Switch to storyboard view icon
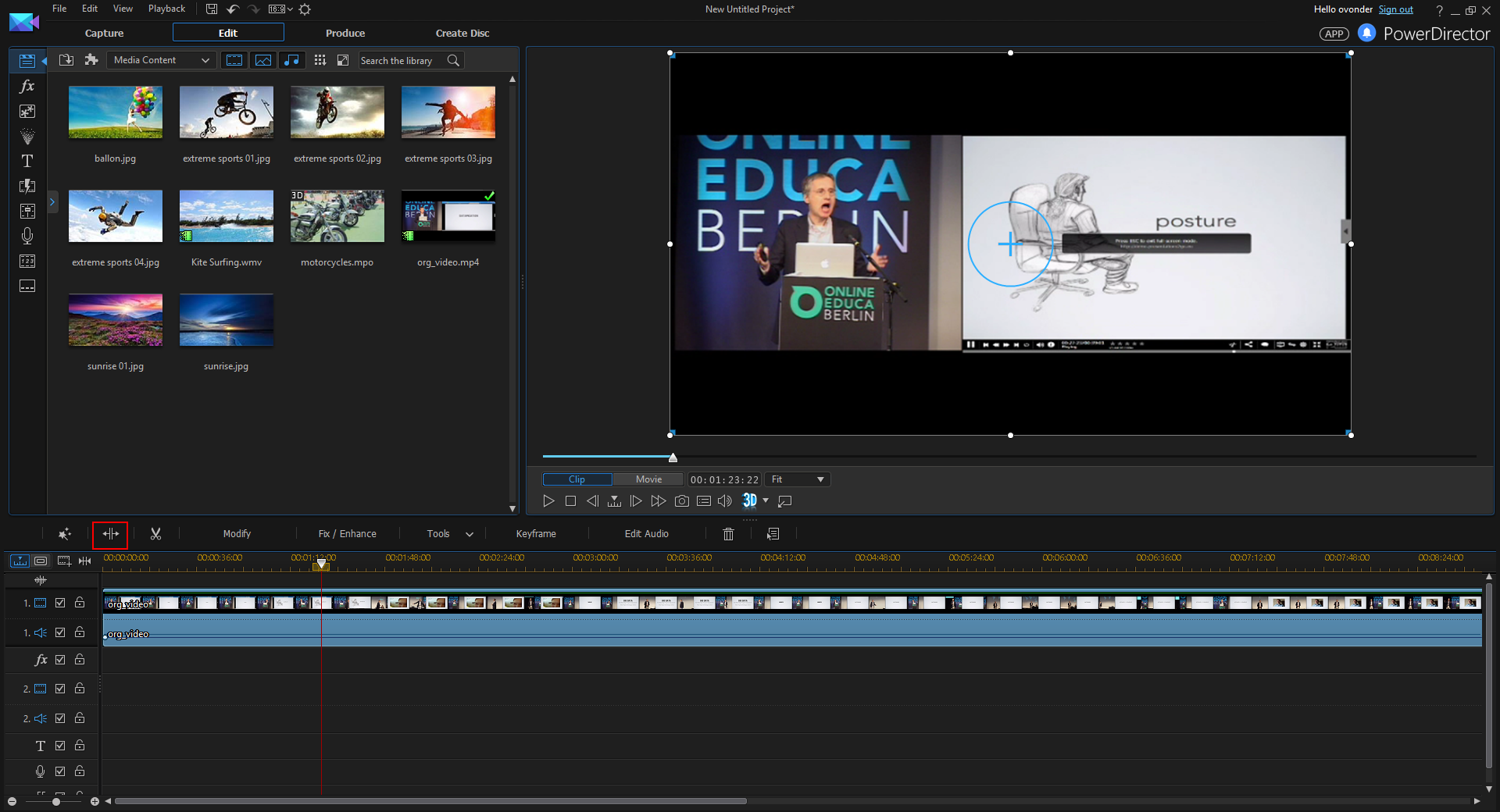Screen dimensions: 1500x812 tap(41, 561)
